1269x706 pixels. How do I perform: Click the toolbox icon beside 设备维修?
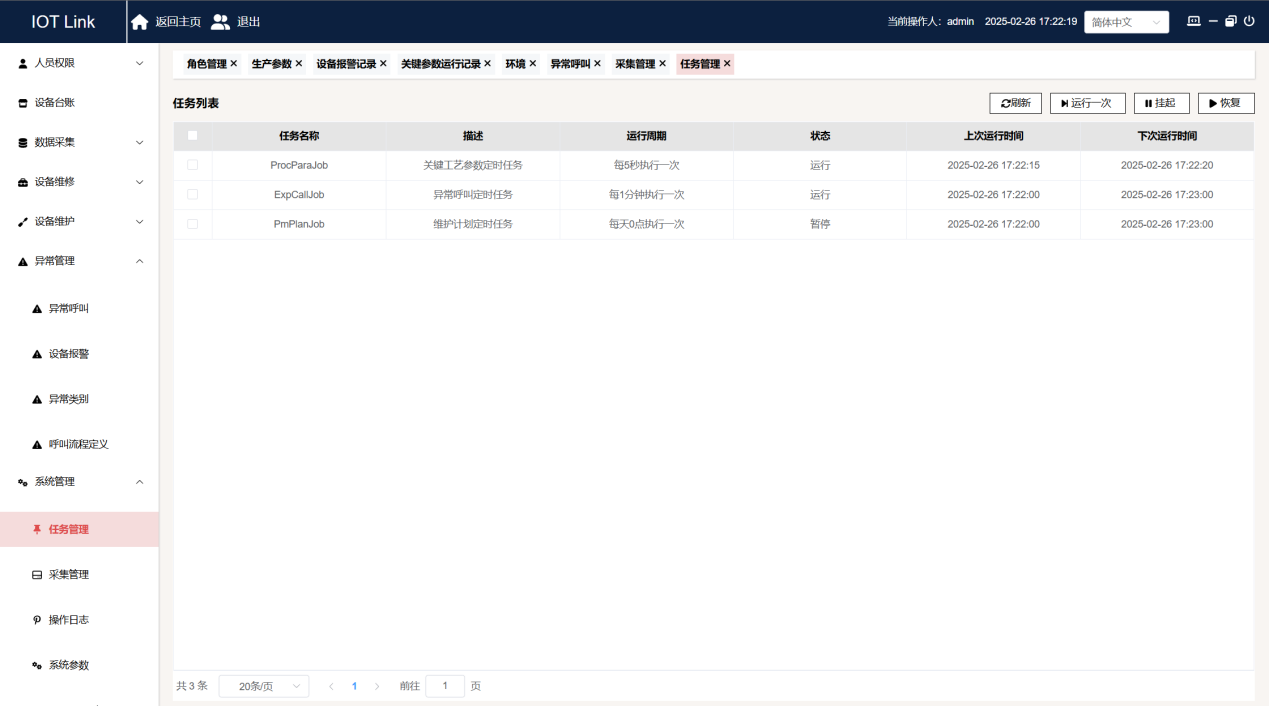[x=23, y=182]
